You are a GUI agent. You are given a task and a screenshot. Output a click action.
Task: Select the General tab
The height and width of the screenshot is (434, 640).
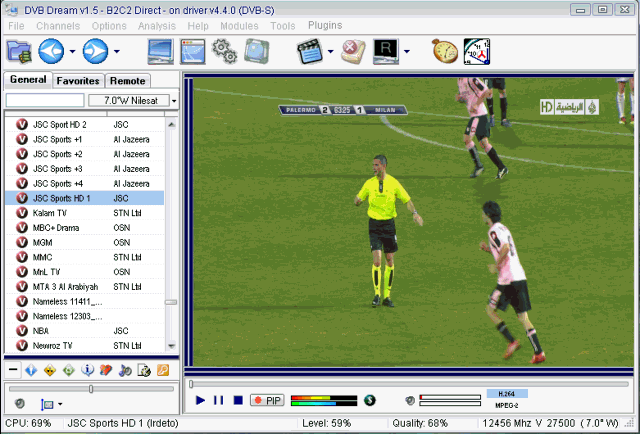point(28,80)
